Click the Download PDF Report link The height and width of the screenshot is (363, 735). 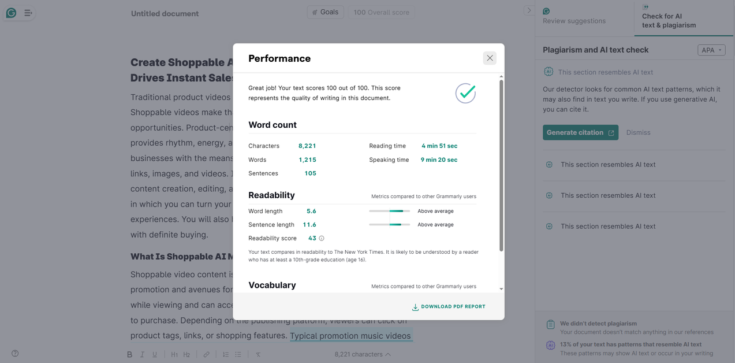449,307
